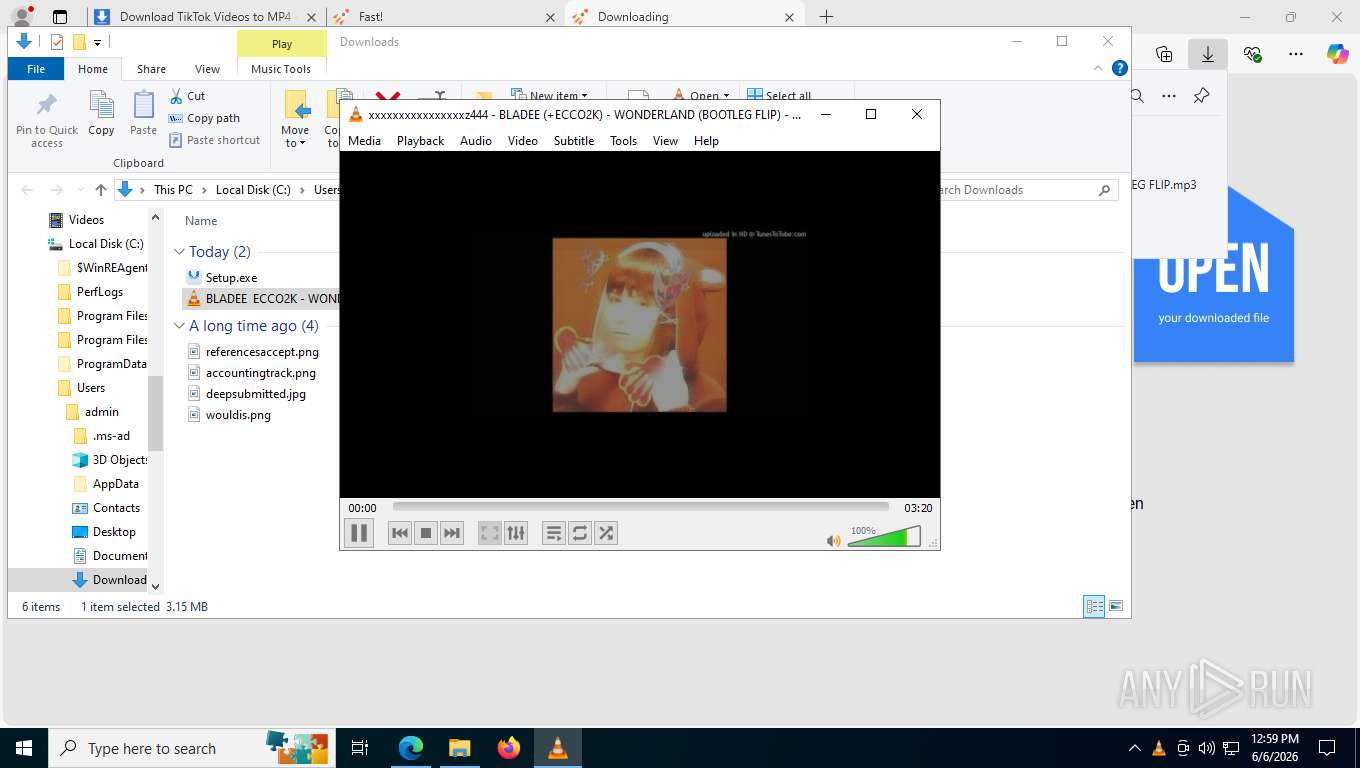Viewport: 1360px width, 768px height.
Task: Click Local Disk (C:) in address bar
Action: click(253, 190)
